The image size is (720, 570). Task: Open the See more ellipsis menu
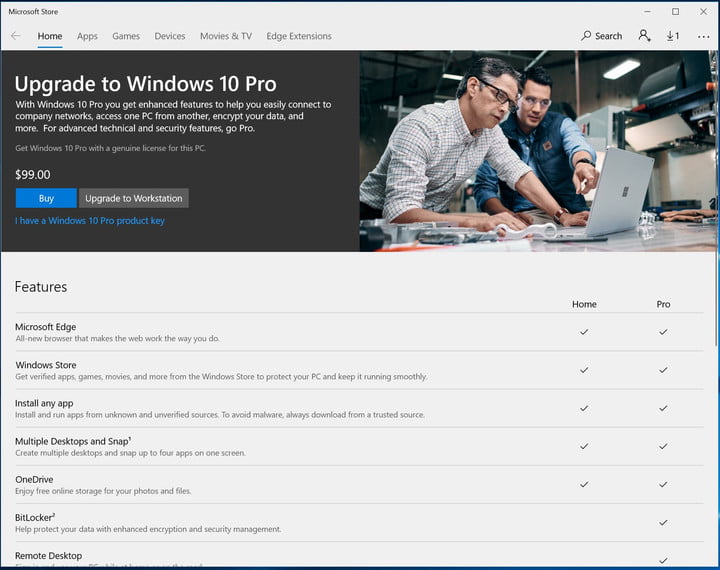(703, 36)
